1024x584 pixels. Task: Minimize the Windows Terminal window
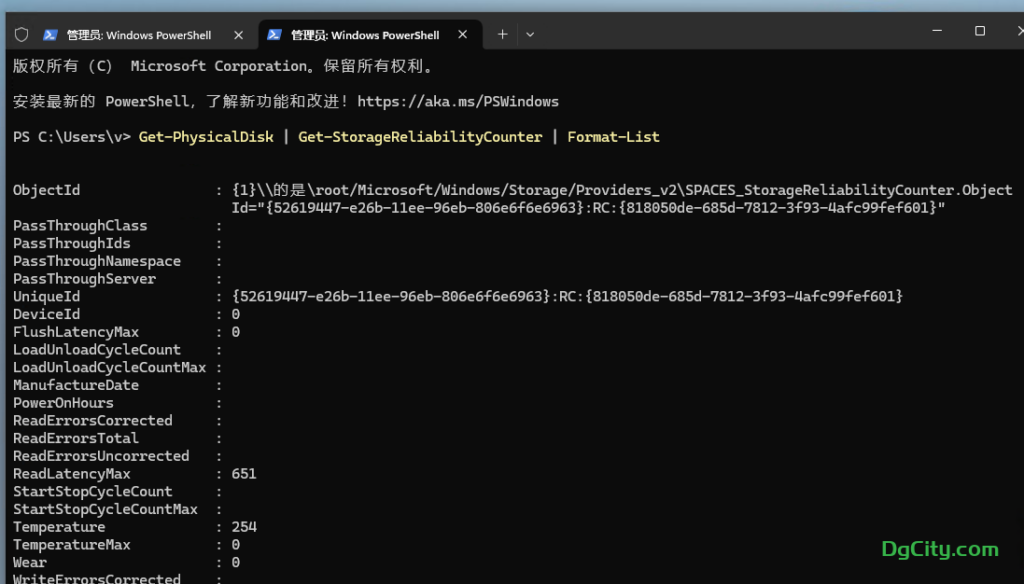click(934, 32)
